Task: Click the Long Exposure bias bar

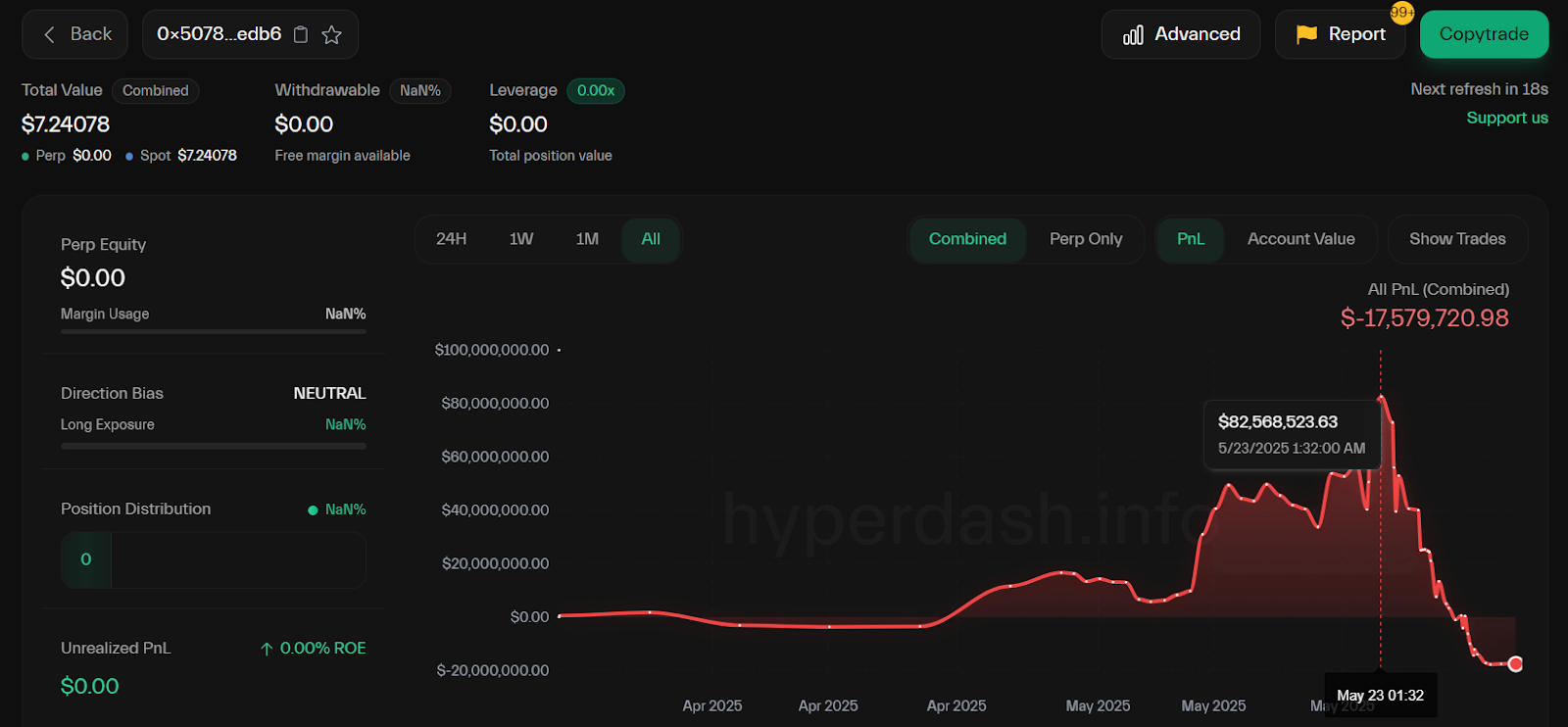Action: click(x=213, y=446)
